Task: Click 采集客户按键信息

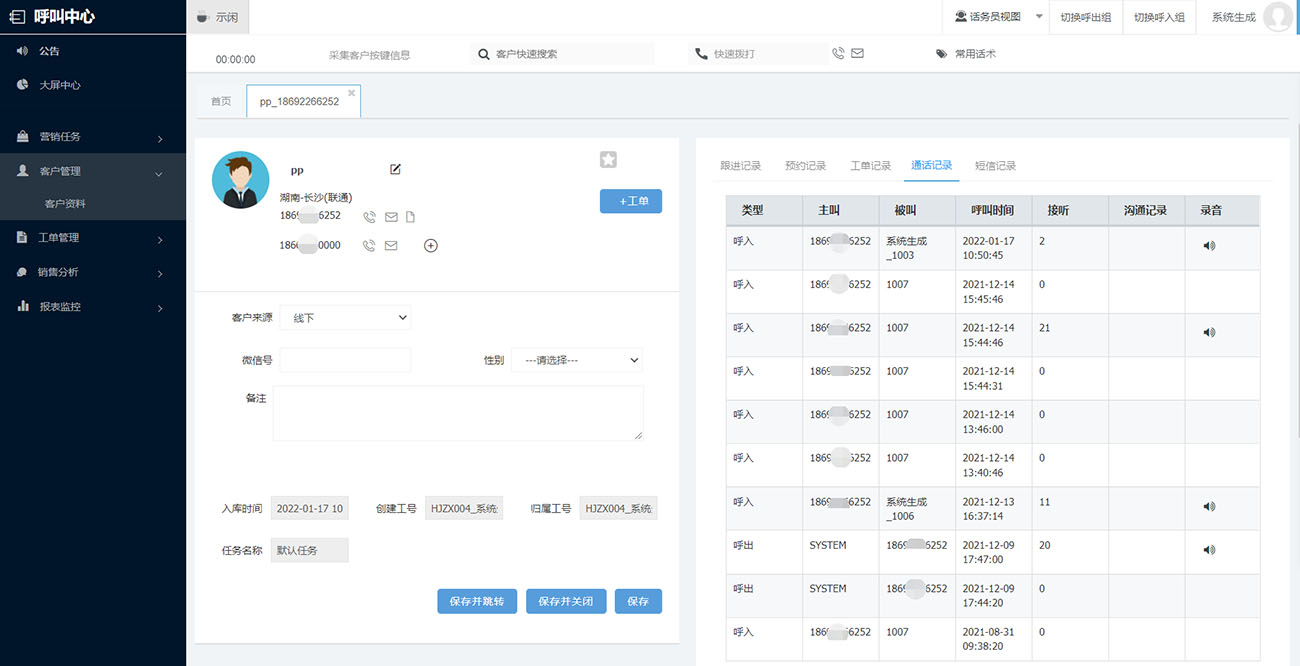Action: [369, 55]
